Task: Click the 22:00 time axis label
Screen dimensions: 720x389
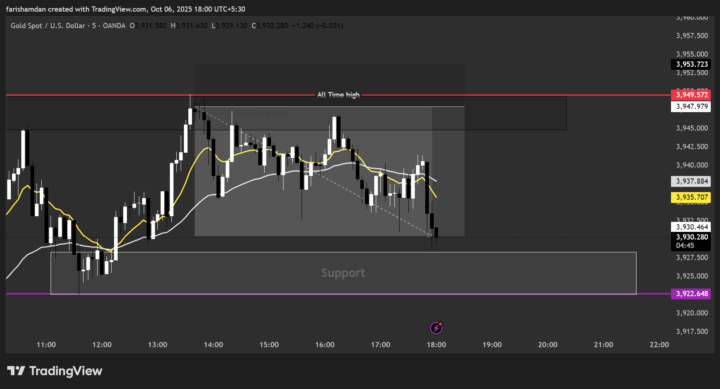Action: click(659, 344)
